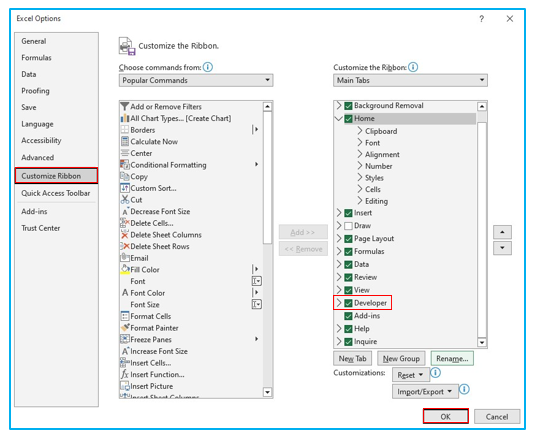Open the Trust Center category

point(40,228)
